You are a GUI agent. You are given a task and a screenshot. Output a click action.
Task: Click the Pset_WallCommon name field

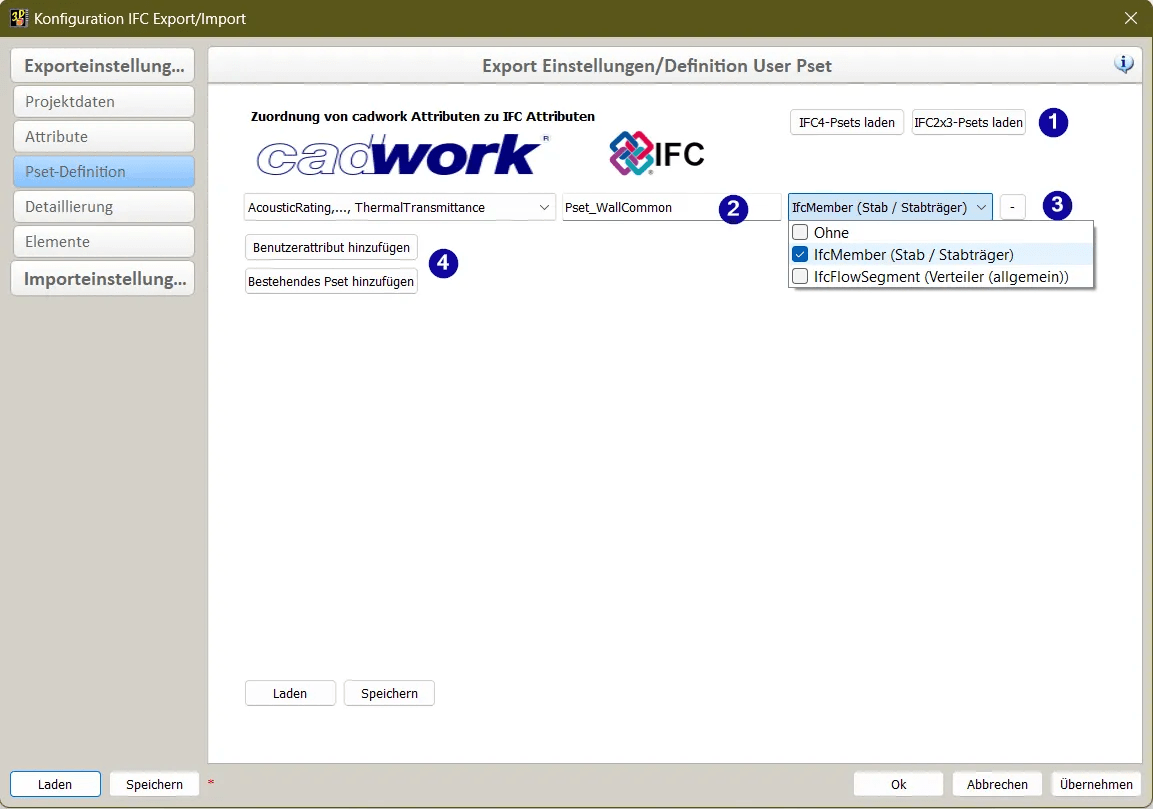point(640,207)
